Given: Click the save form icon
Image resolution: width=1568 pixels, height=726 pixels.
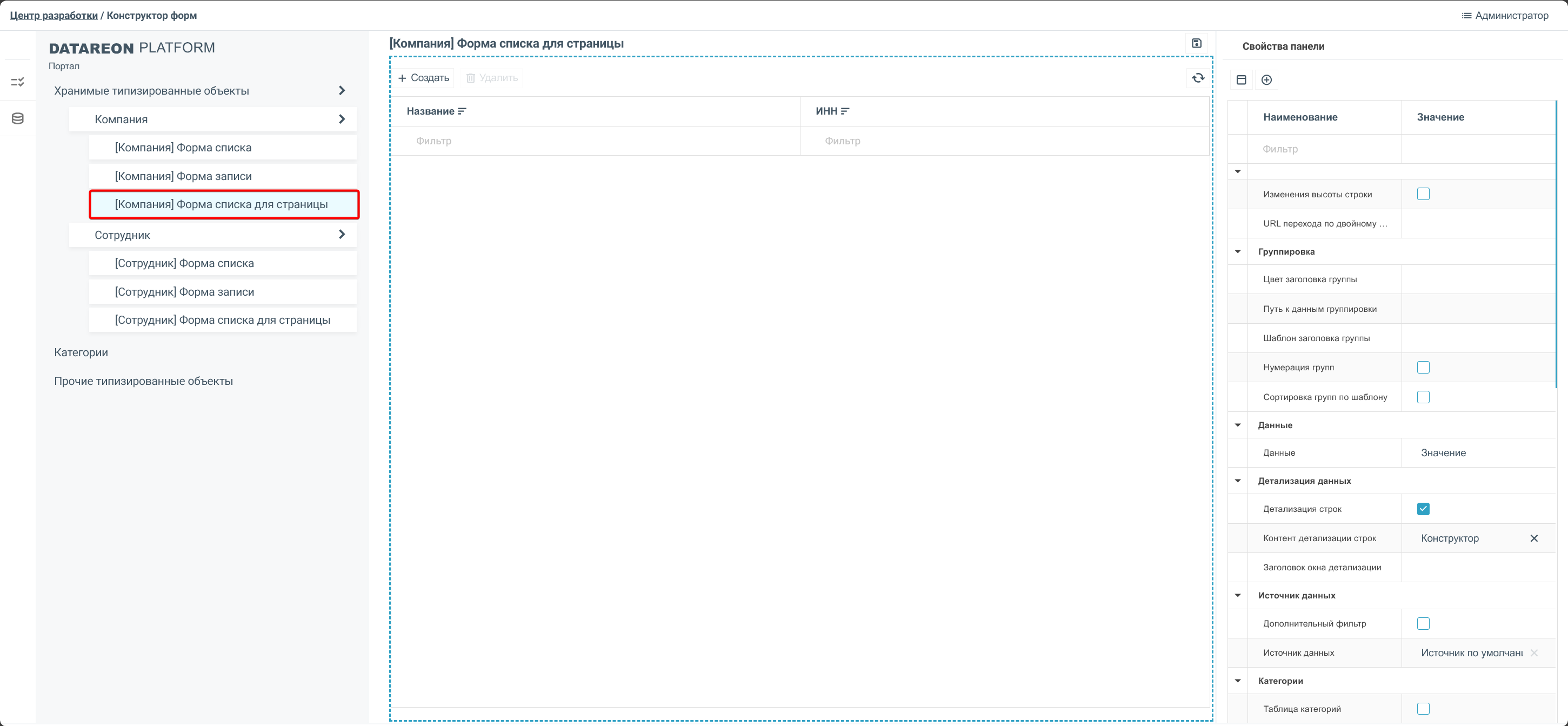Looking at the screenshot, I should (1196, 43).
